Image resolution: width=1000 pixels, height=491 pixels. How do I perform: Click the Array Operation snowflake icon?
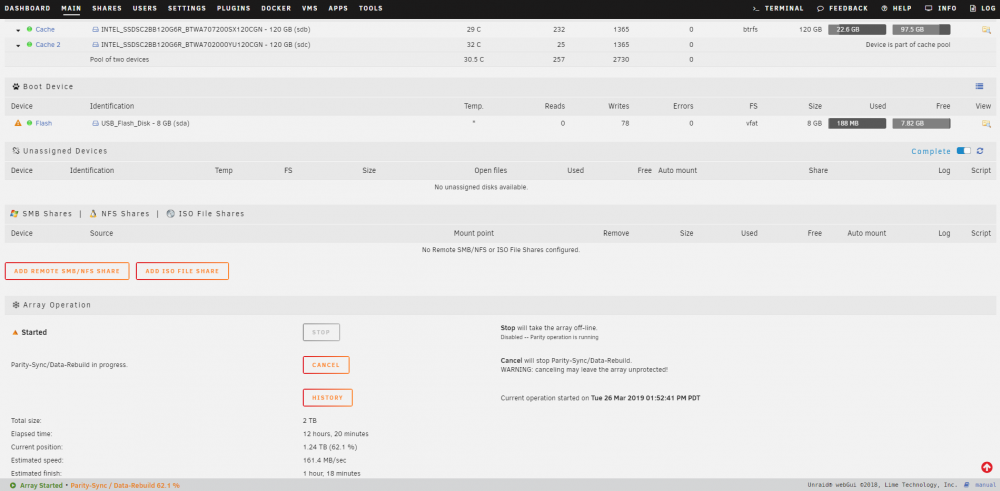tap(15, 305)
